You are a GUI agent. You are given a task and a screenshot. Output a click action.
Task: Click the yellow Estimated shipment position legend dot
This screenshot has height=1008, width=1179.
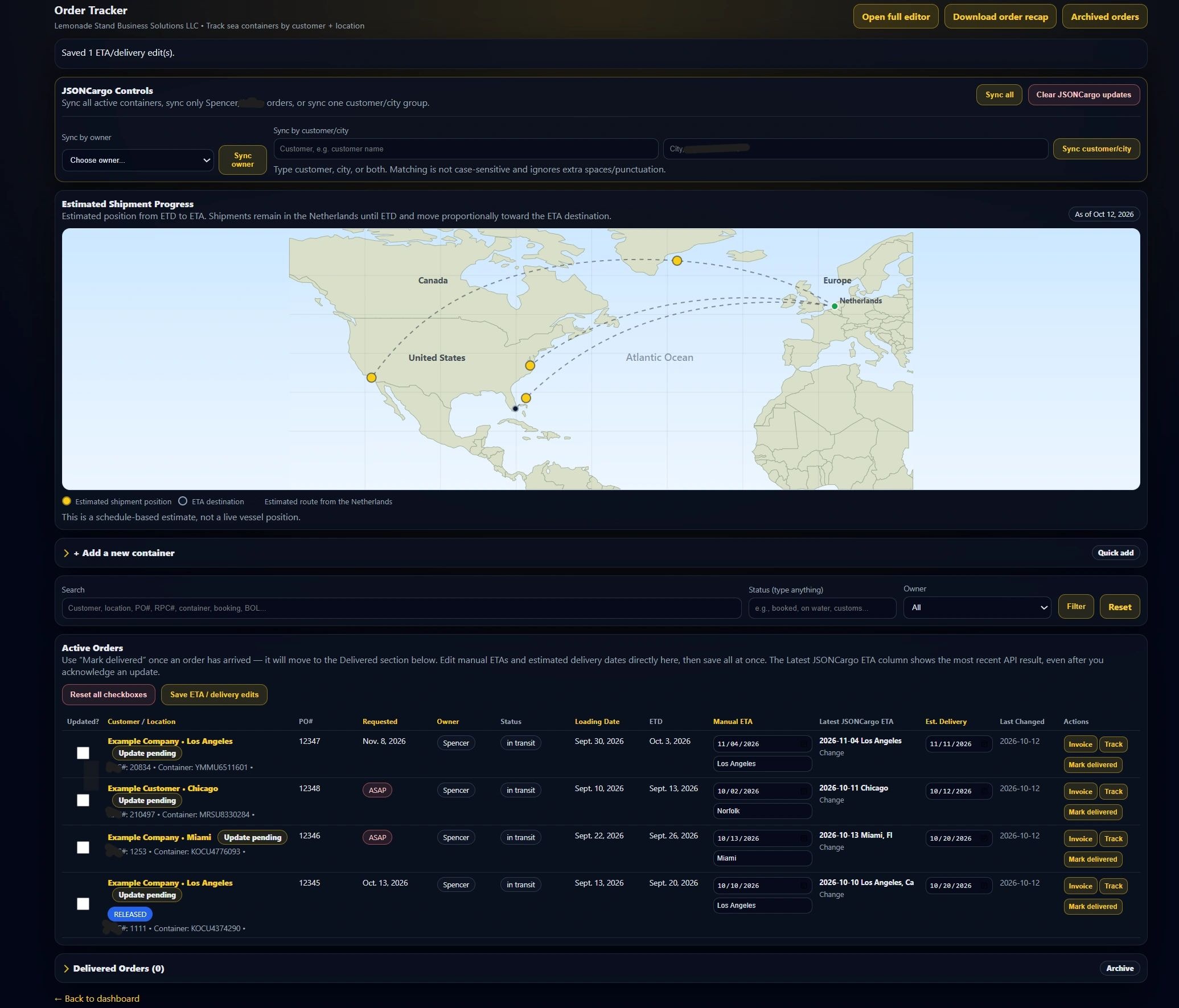(x=67, y=501)
